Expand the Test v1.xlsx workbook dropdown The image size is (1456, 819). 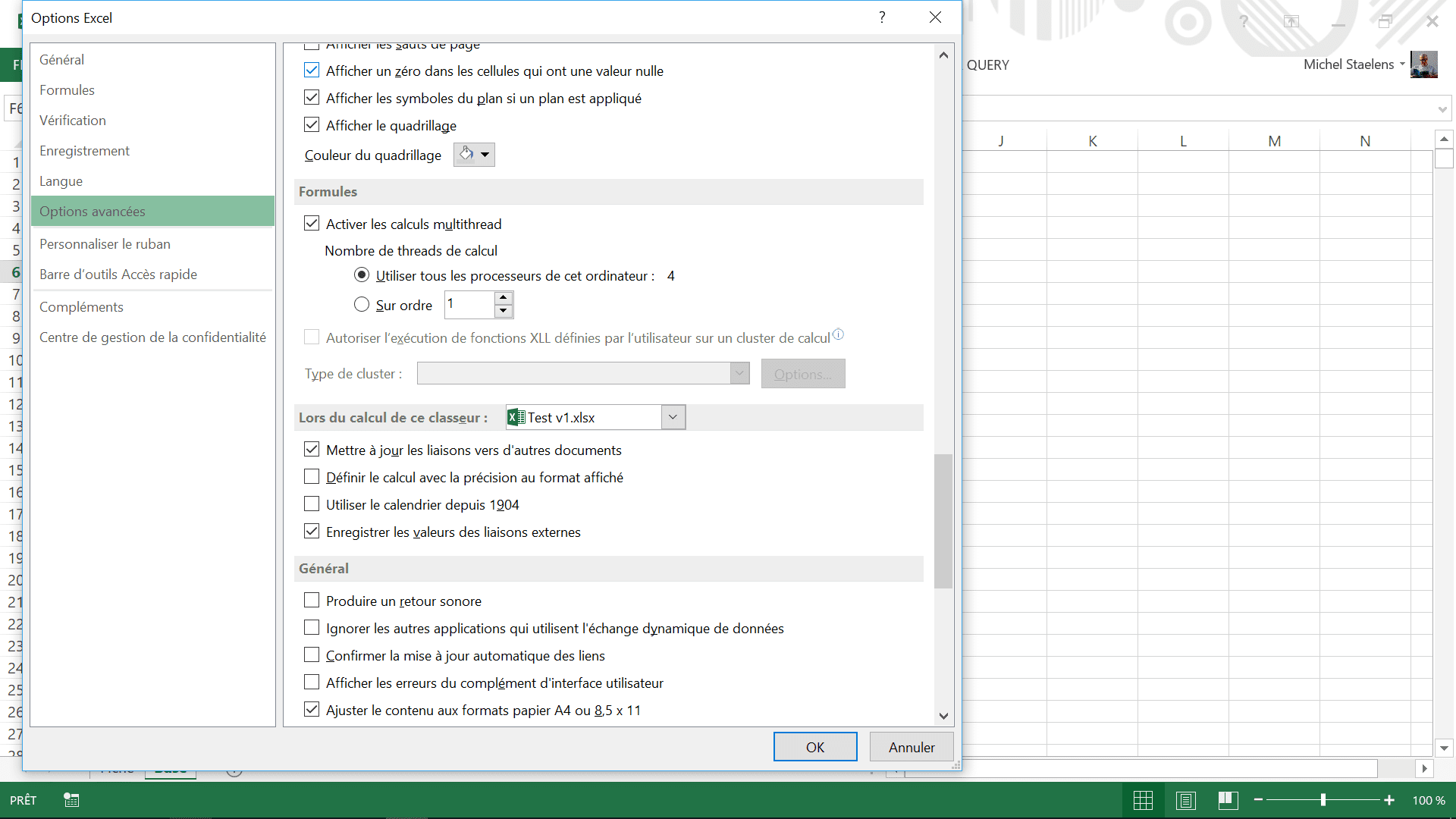[x=673, y=417]
